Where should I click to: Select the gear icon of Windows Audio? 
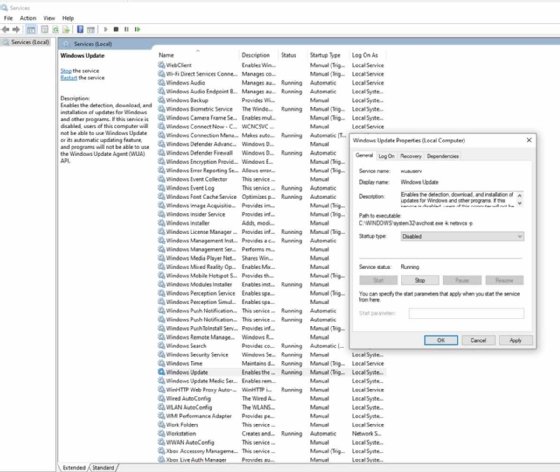coord(161,82)
